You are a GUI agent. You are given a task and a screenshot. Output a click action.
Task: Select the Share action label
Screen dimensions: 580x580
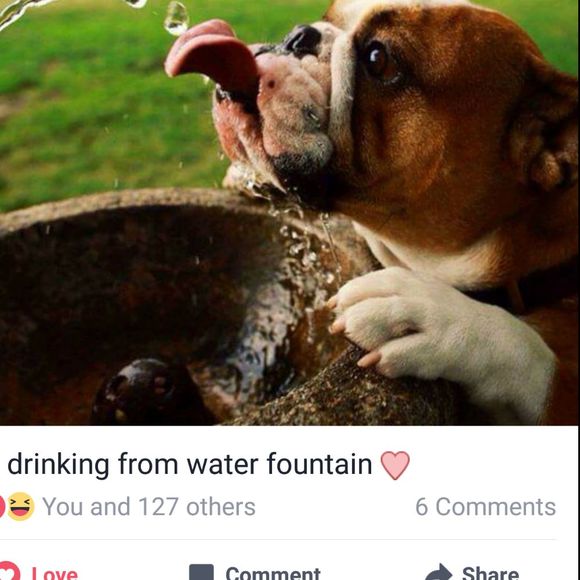pyautogui.click(x=490, y=573)
